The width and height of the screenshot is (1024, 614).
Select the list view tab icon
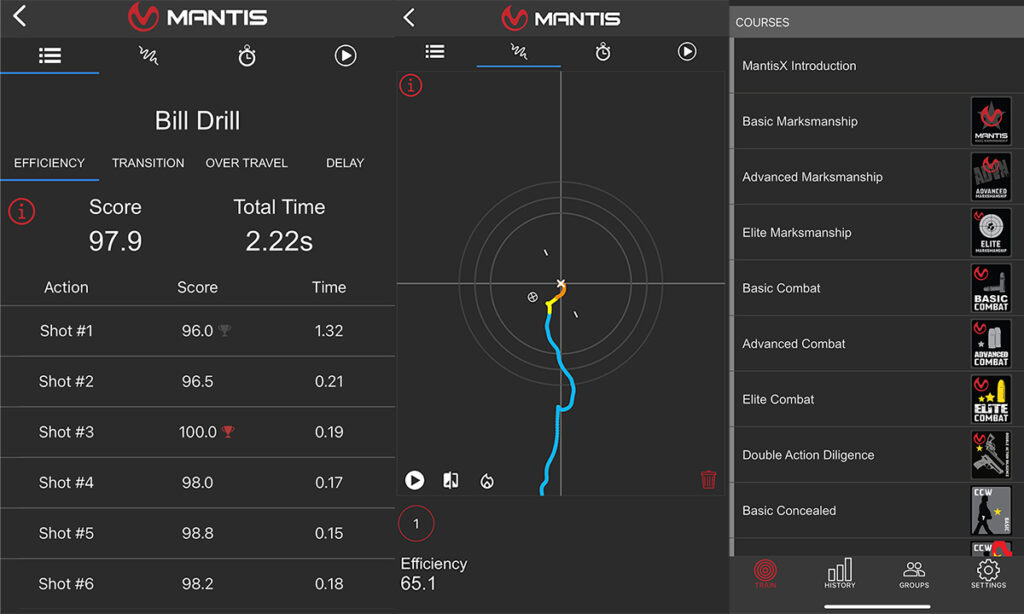coord(435,53)
